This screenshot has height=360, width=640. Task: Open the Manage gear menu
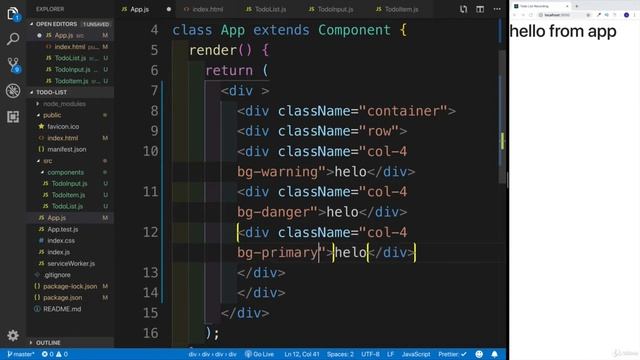(13, 336)
